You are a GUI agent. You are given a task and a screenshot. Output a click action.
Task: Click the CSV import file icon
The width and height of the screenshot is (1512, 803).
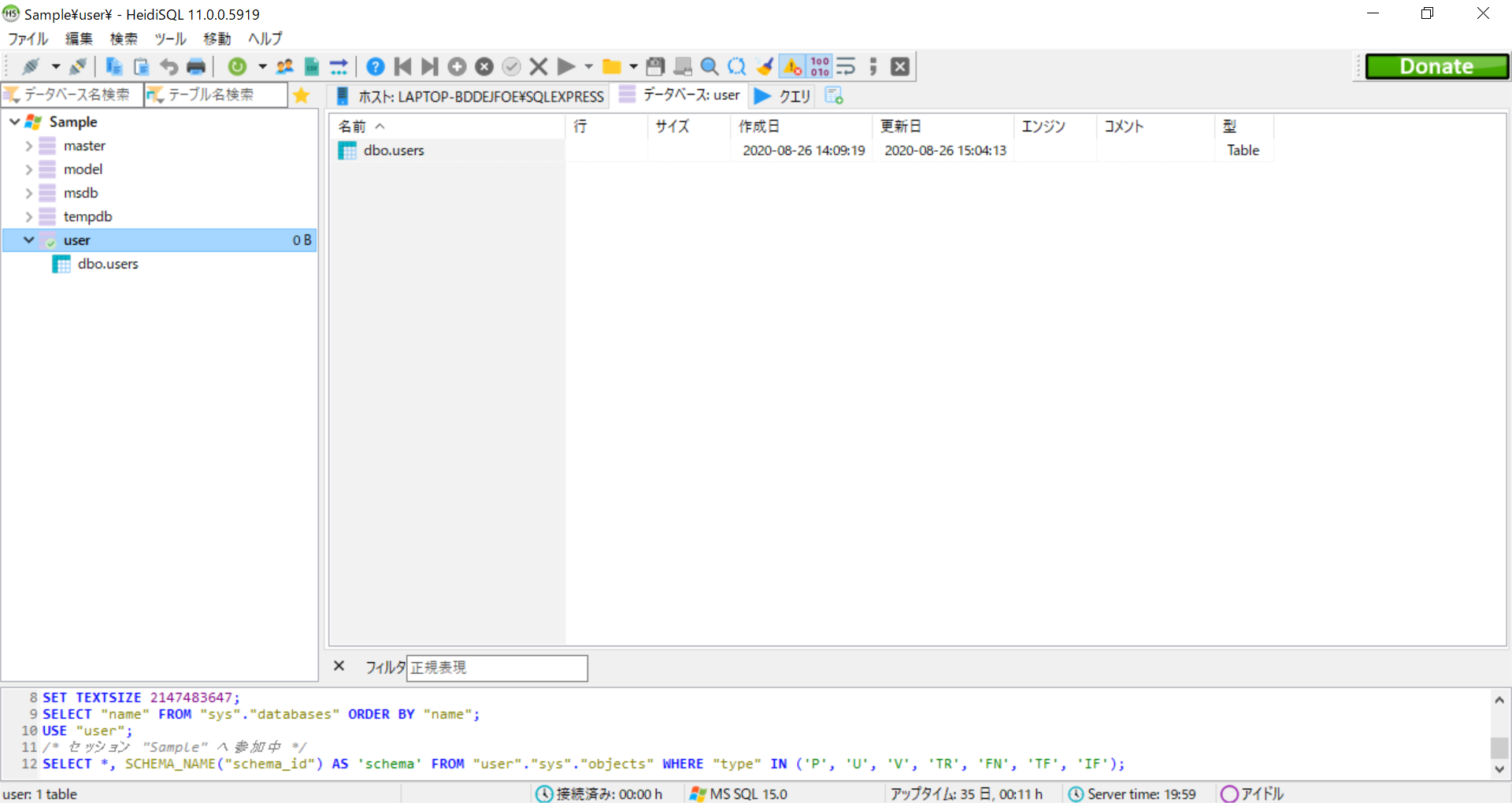pos(312,67)
